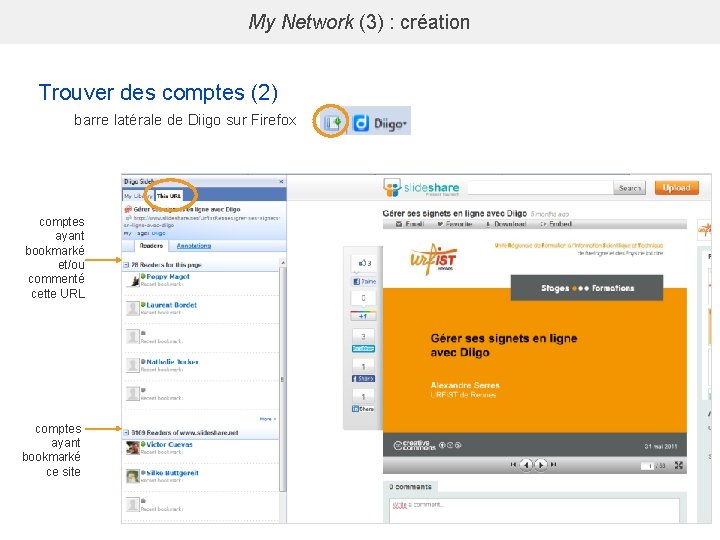Click the Google +1 button

click(x=363, y=316)
